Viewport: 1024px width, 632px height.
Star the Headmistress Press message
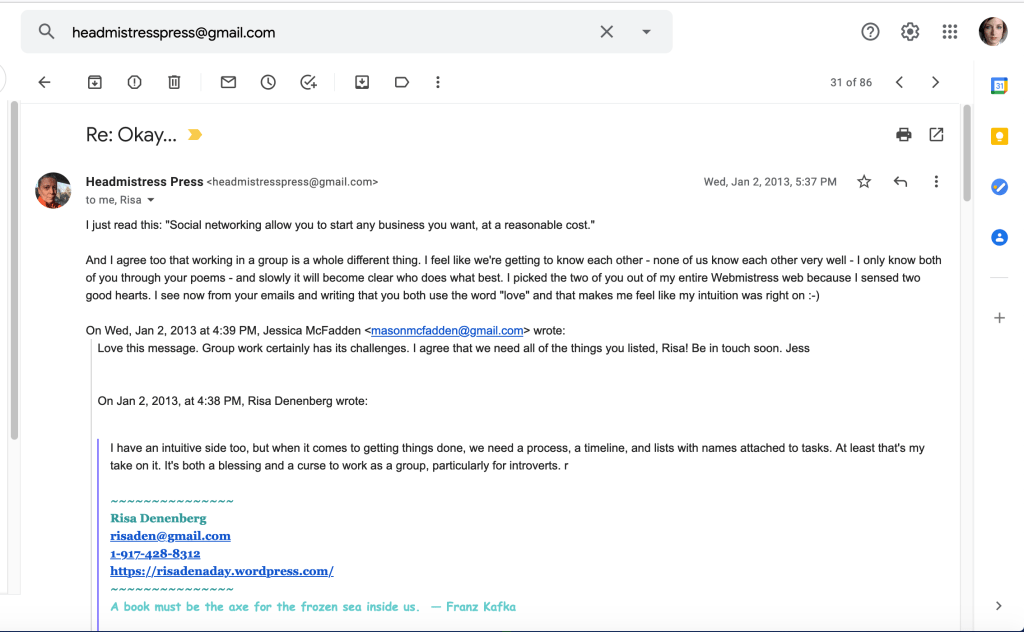(x=864, y=182)
